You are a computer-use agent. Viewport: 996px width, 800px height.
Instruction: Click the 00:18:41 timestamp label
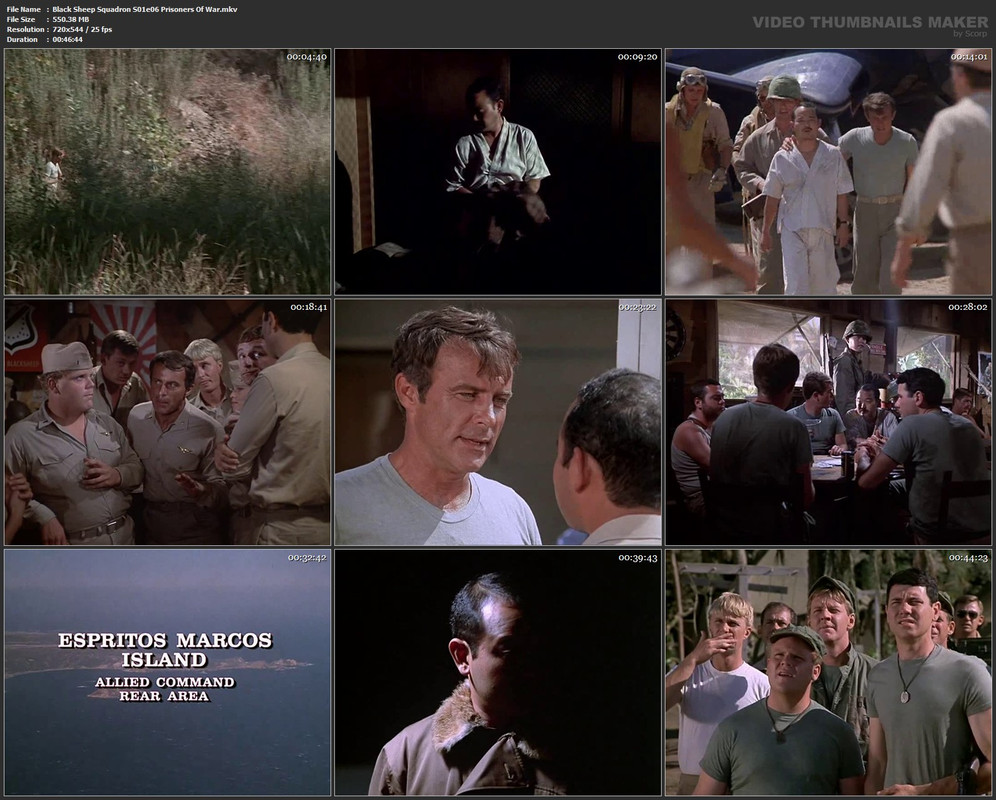pyautogui.click(x=309, y=308)
